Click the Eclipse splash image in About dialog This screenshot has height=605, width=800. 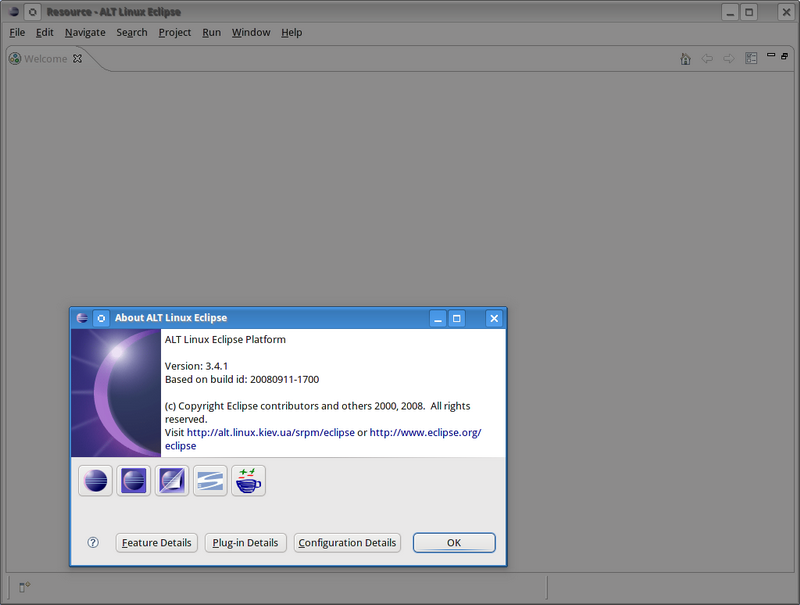[116, 393]
